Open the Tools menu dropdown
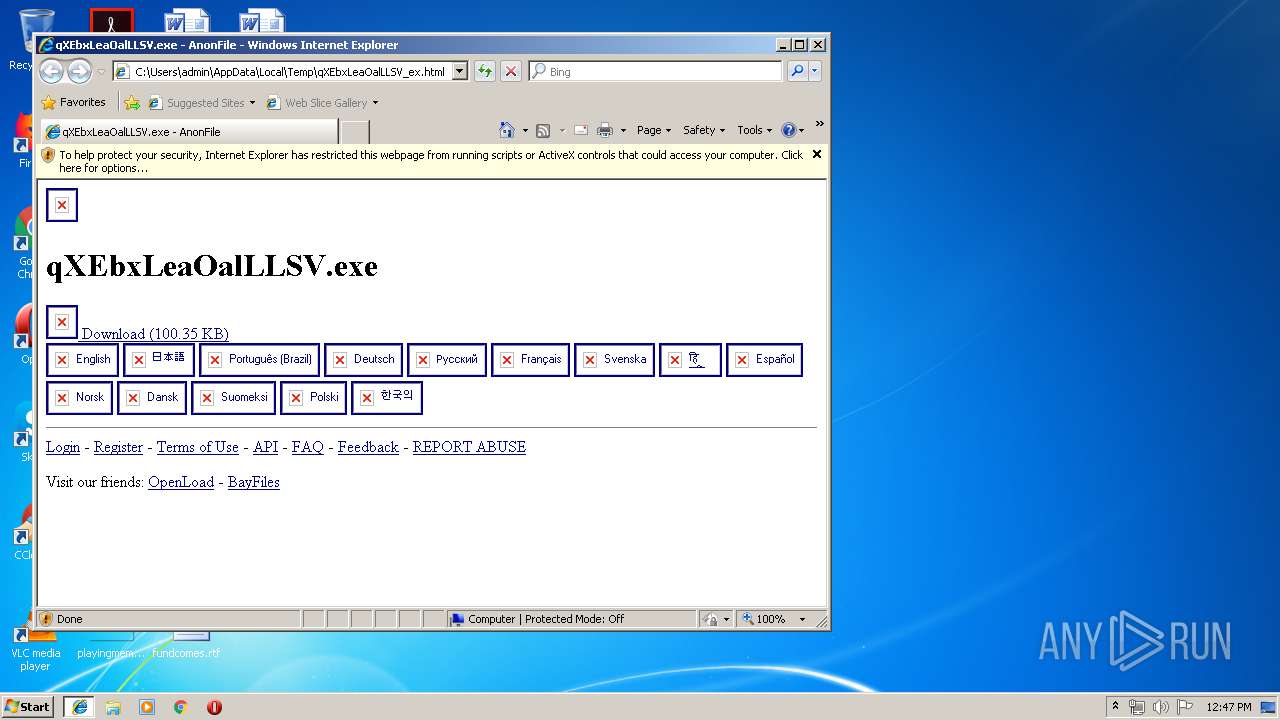Viewport: 1280px width, 720px height. [x=755, y=130]
